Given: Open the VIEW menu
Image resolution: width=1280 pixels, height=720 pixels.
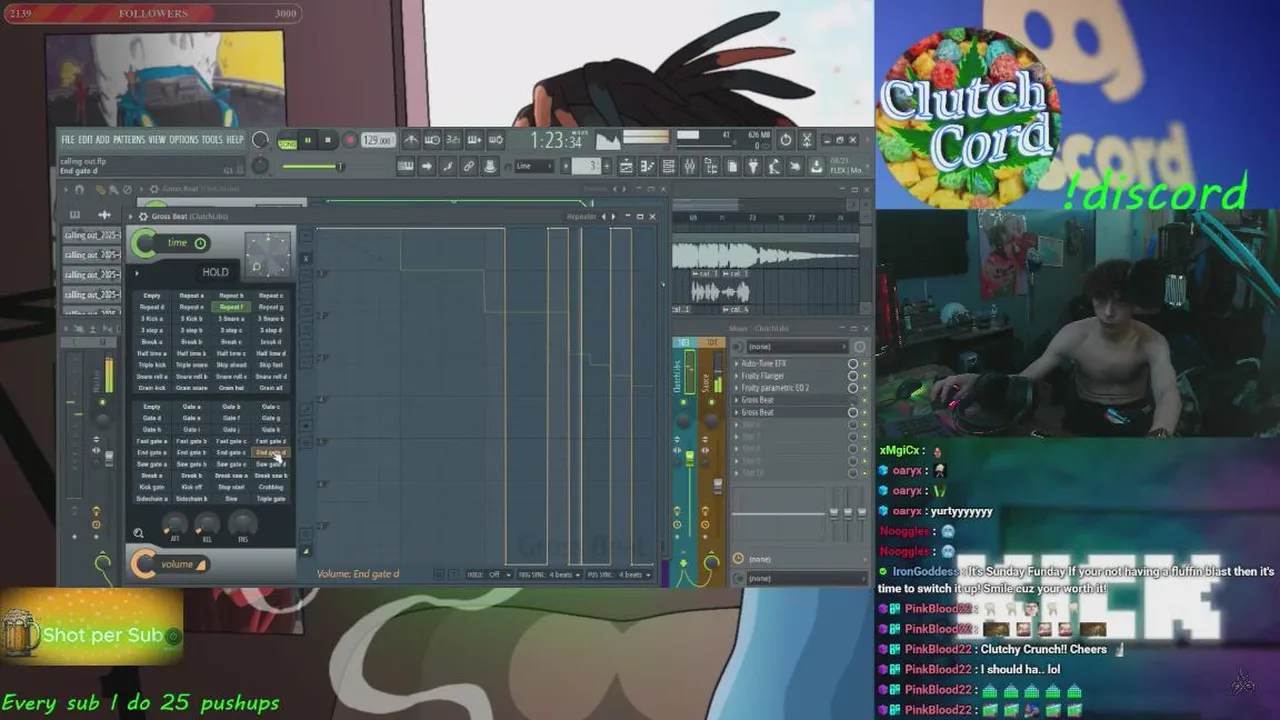Looking at the screenshot, I should 157,140.
